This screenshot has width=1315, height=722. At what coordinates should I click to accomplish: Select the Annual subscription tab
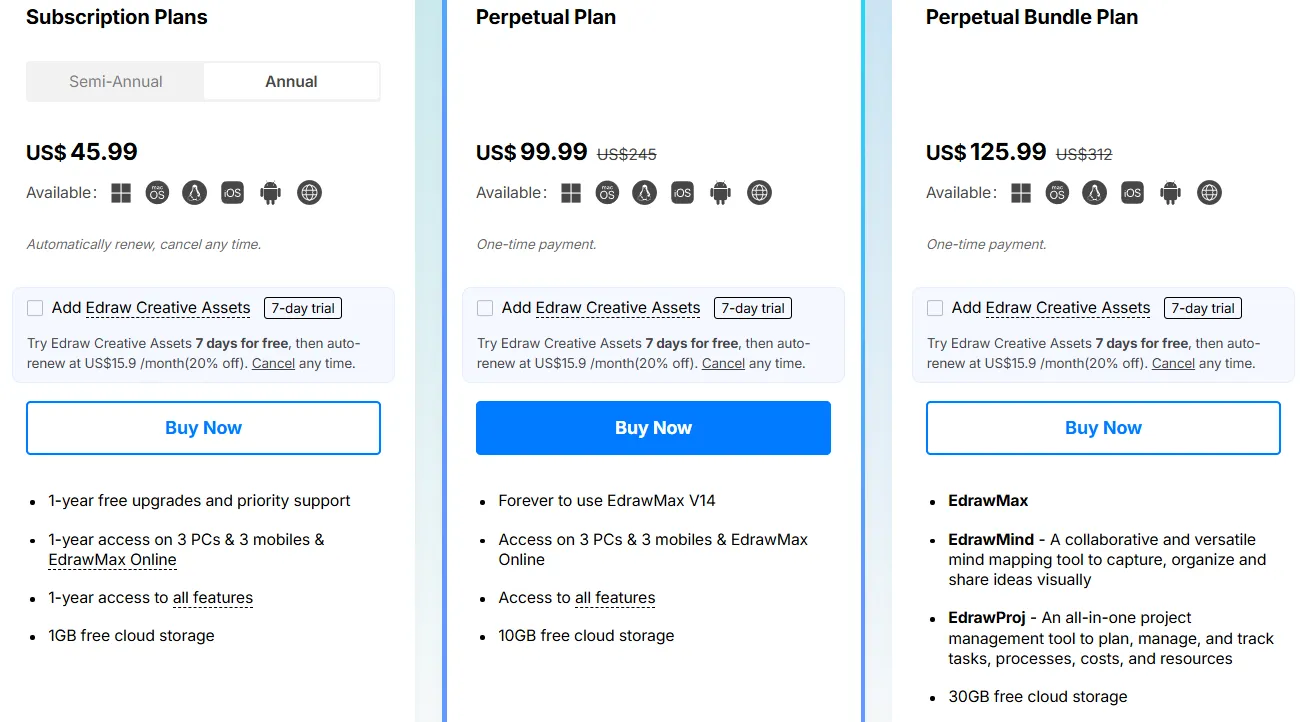(x=291, y=82)
